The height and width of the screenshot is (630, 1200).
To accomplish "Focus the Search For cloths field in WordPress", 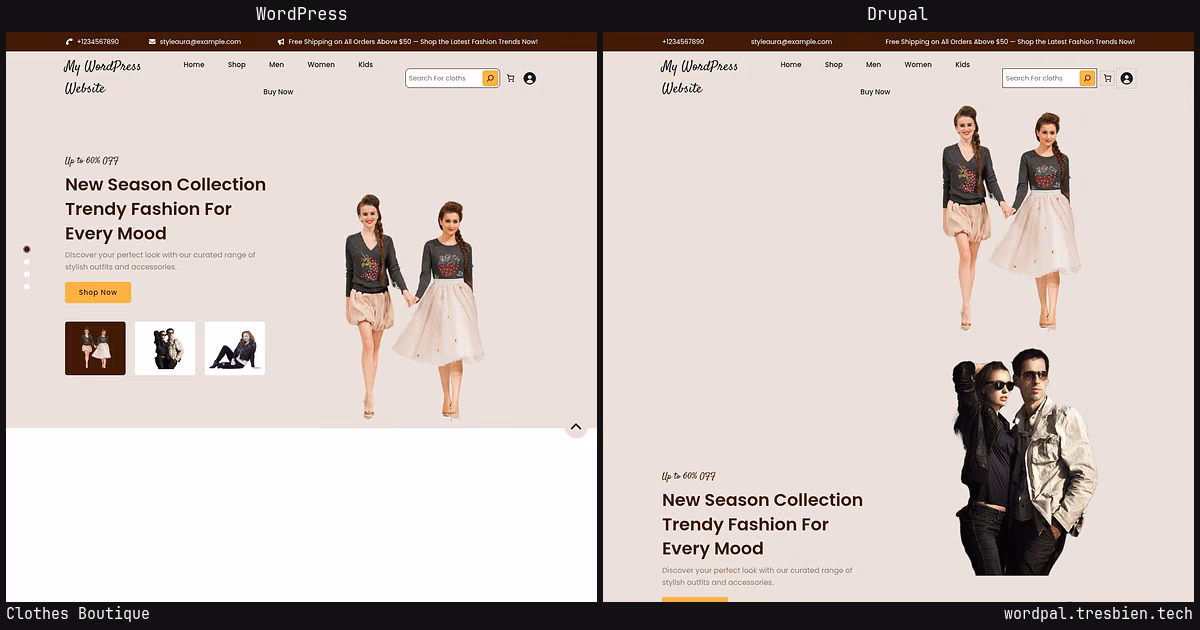I will (443, 78).
